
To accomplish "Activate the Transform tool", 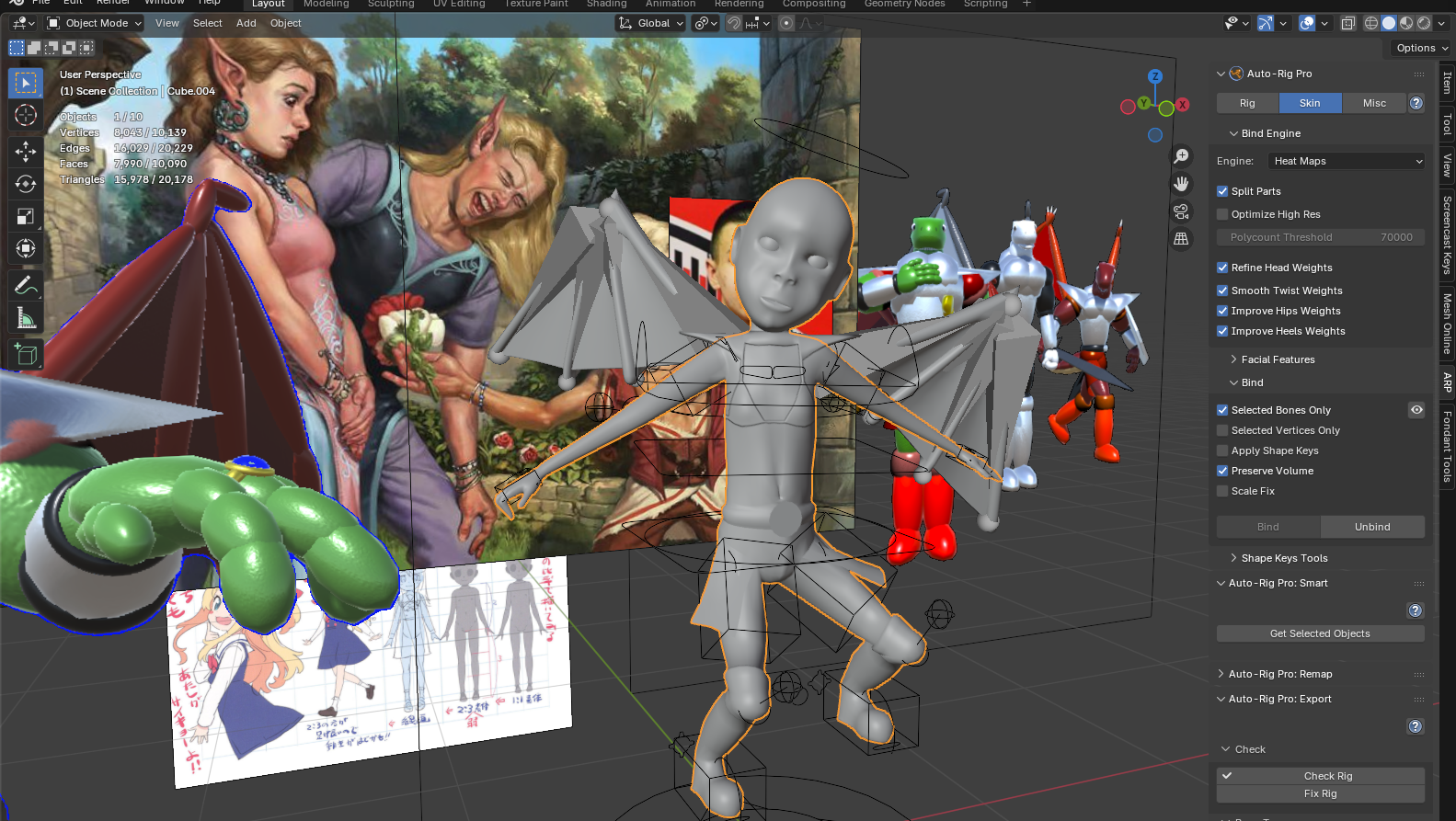I will coord(26,248).
